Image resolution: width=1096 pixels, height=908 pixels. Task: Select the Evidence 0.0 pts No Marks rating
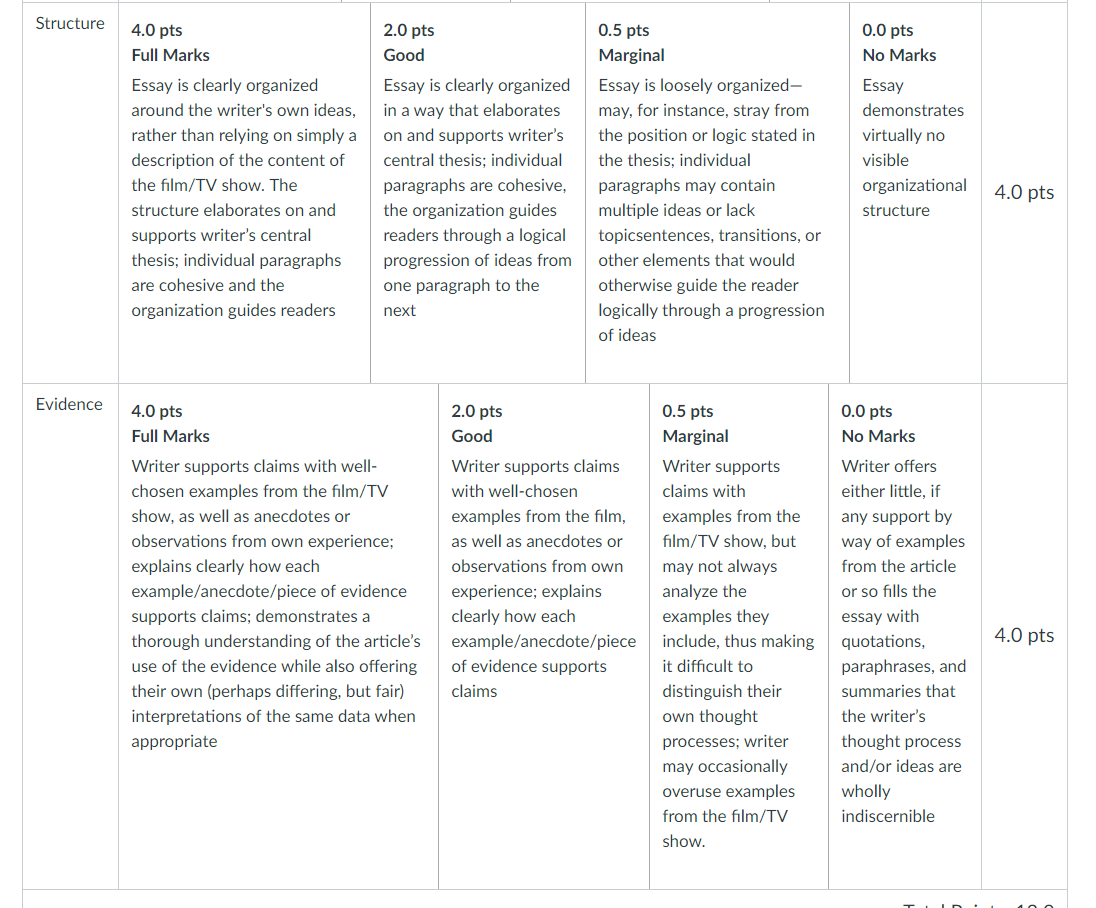tap(904, 636)
